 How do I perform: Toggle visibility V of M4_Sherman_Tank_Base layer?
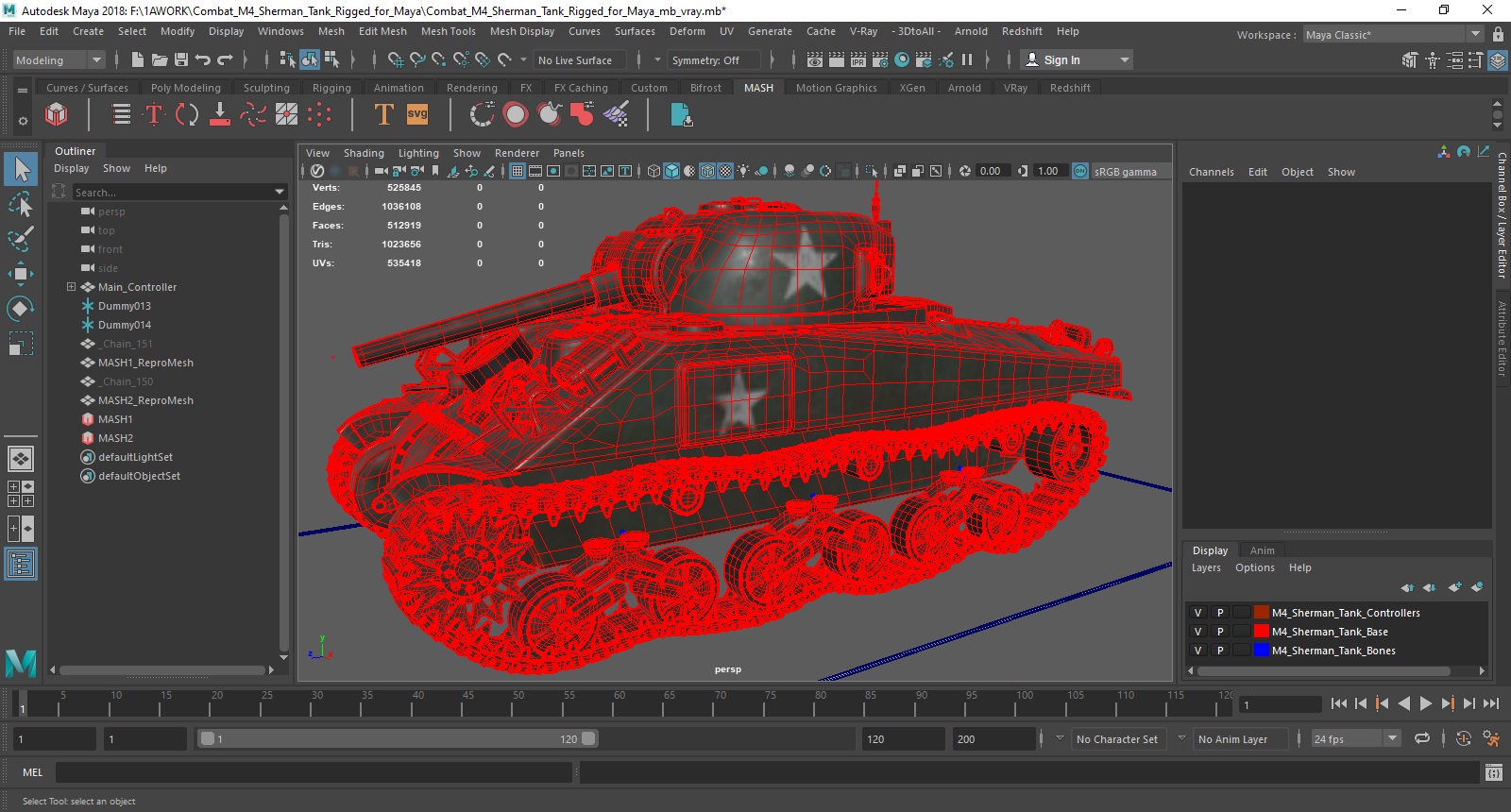point(1197,632)
